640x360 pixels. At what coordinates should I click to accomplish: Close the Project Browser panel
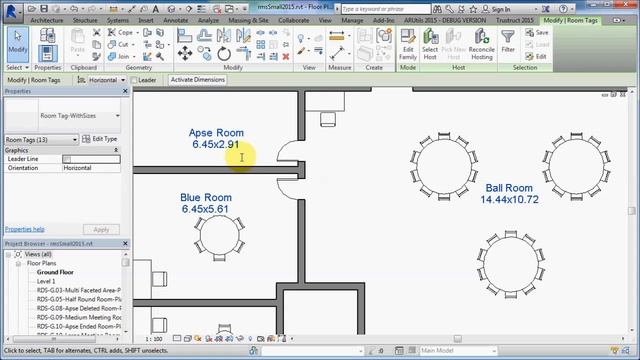[125, 243]
